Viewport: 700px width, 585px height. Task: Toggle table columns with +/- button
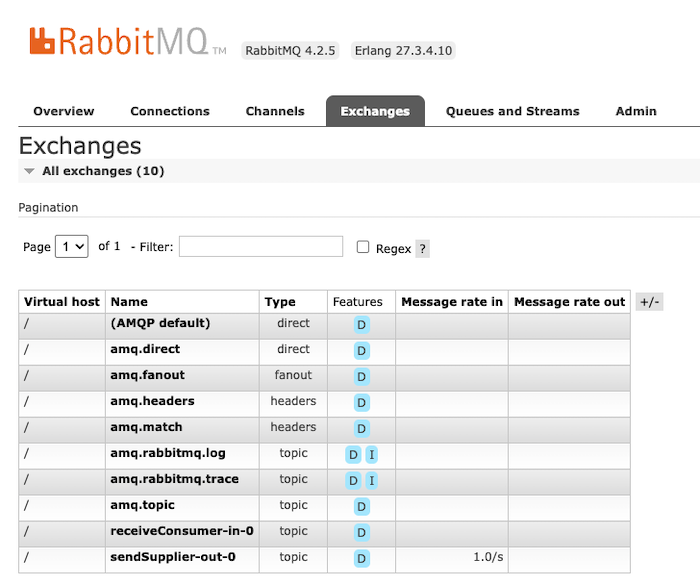(649, 302)
